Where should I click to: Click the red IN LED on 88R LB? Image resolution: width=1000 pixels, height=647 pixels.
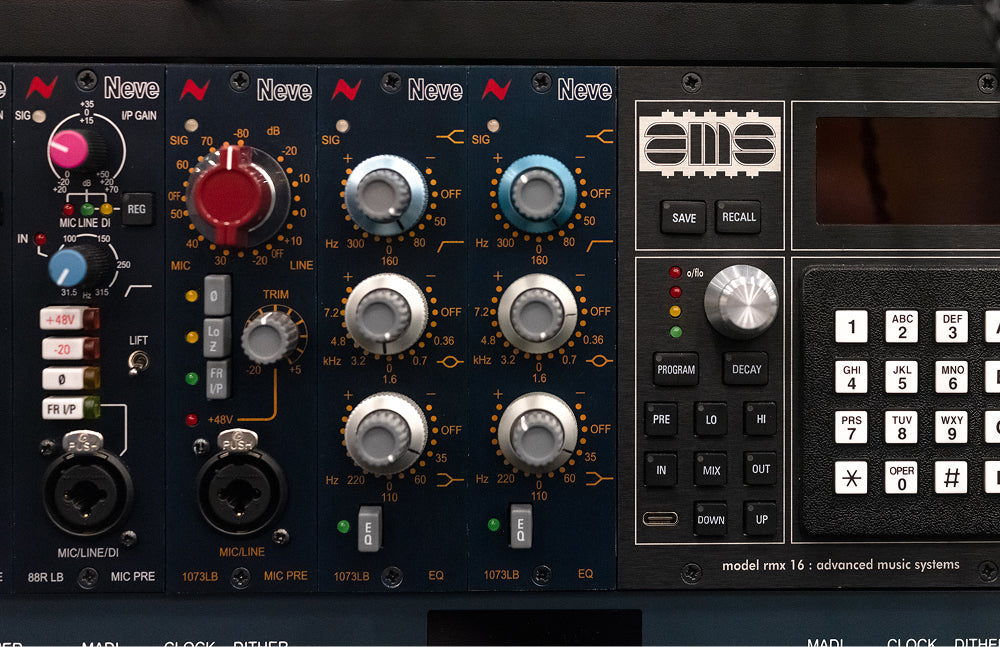41,239
